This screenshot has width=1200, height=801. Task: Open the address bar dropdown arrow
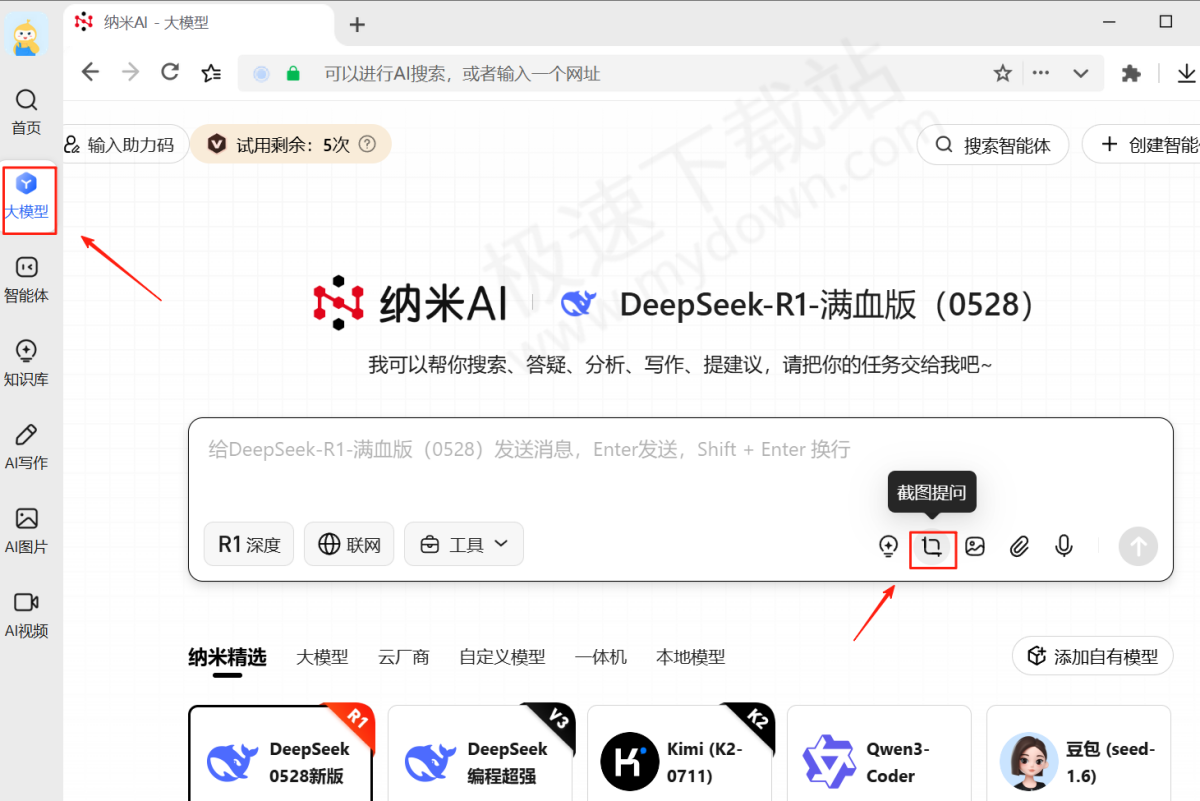[1080, 72]
